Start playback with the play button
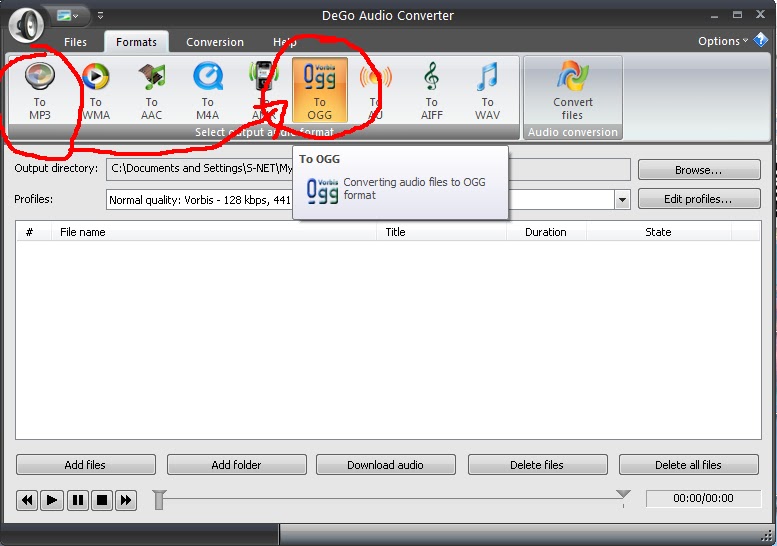The image size is (777, 546). [52, 500]
